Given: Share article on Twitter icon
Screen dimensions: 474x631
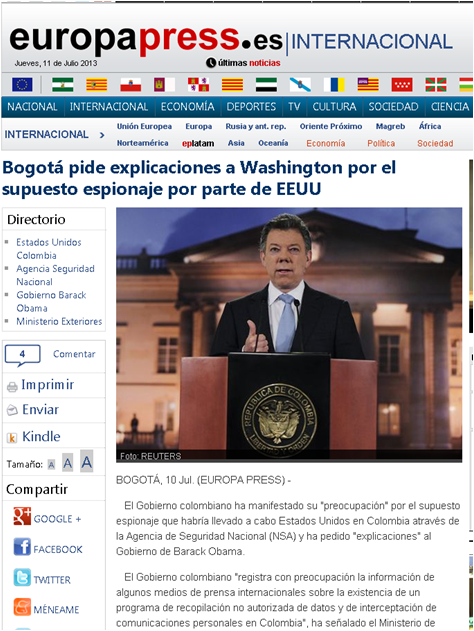Looking at the screenshot, I should click(x=22, y=577).
